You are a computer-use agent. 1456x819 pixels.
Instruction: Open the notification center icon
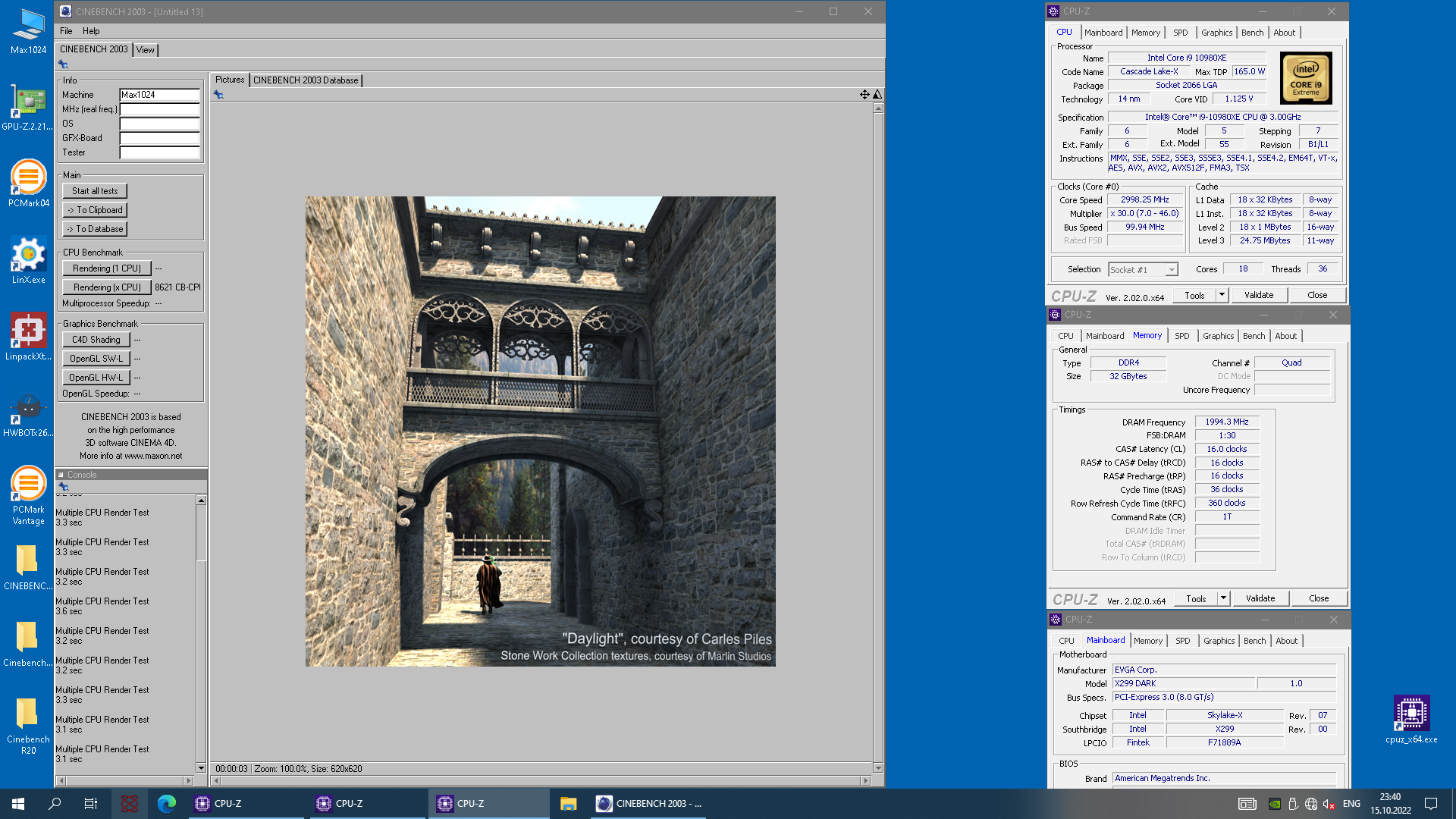pos(1431,804)
